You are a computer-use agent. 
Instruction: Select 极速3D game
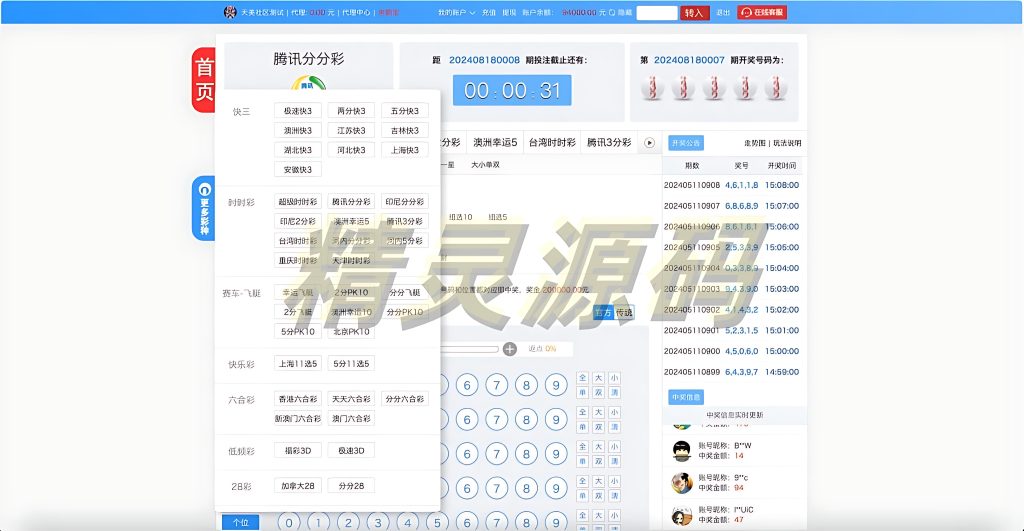(x=351, y=451)
